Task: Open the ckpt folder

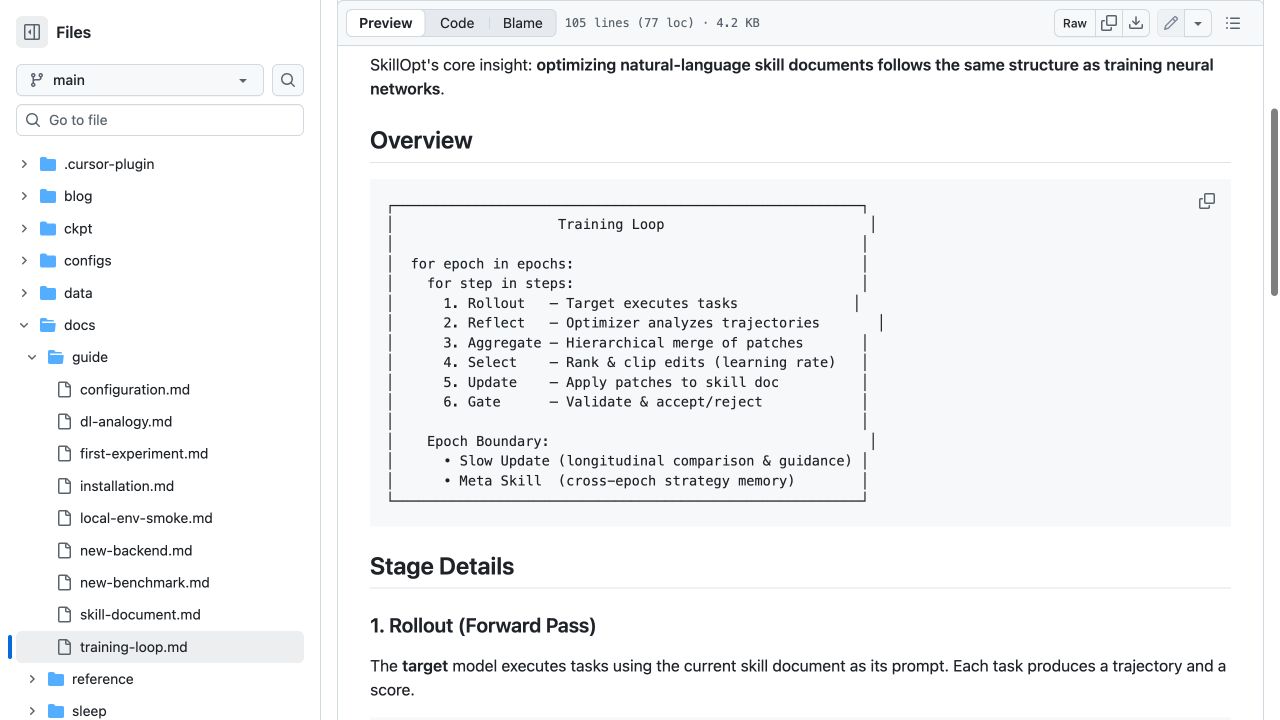Action: (78, 228)
